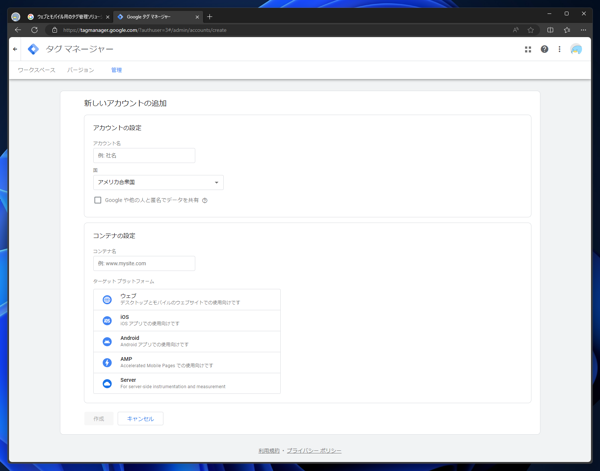Close the first browser tab
Image resolution: width=600 pixels, height=471 pixels.
pyautogui.click(x=108, y=17)
